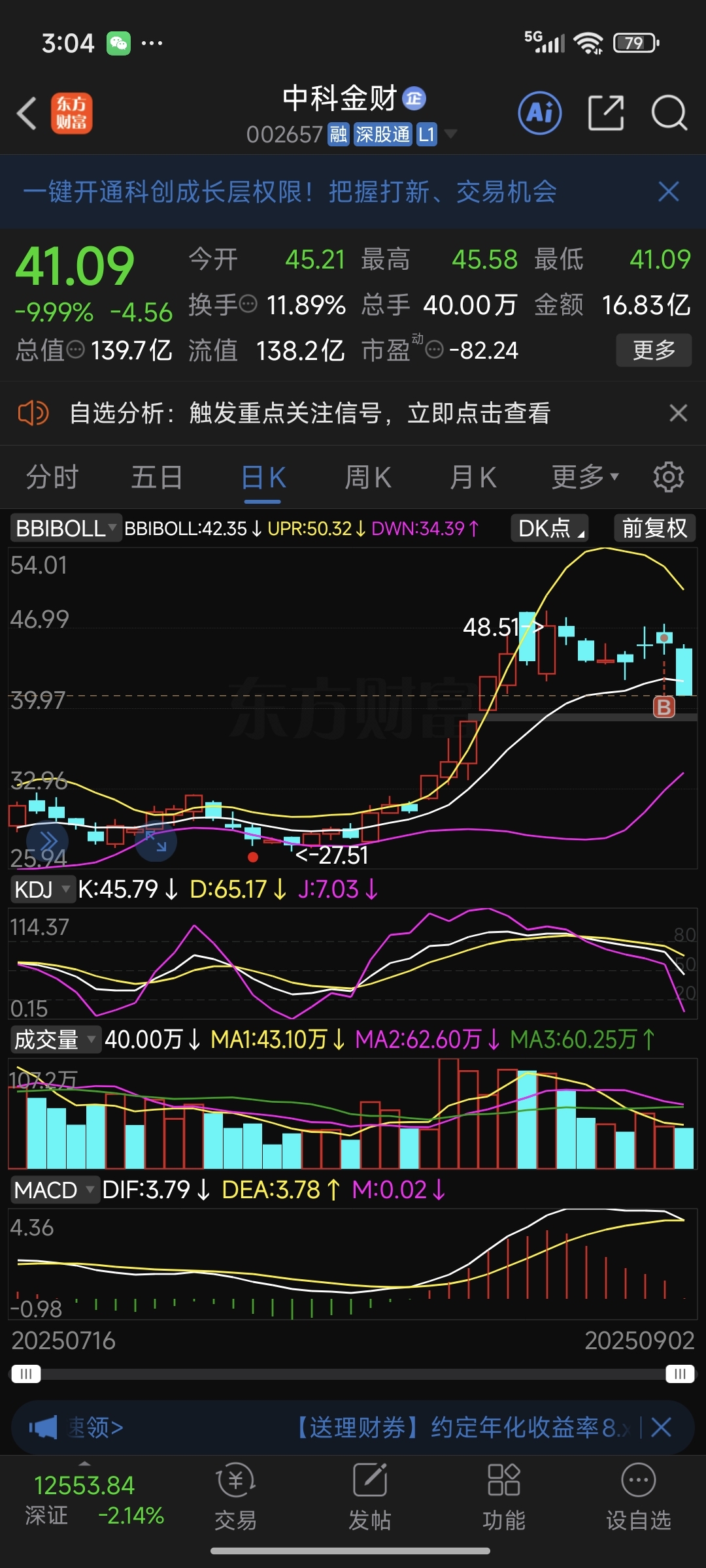The width and height of the screenshot is (706, 1568).
Task: Open the 发帖 post button
Action: coord(370,1496)
